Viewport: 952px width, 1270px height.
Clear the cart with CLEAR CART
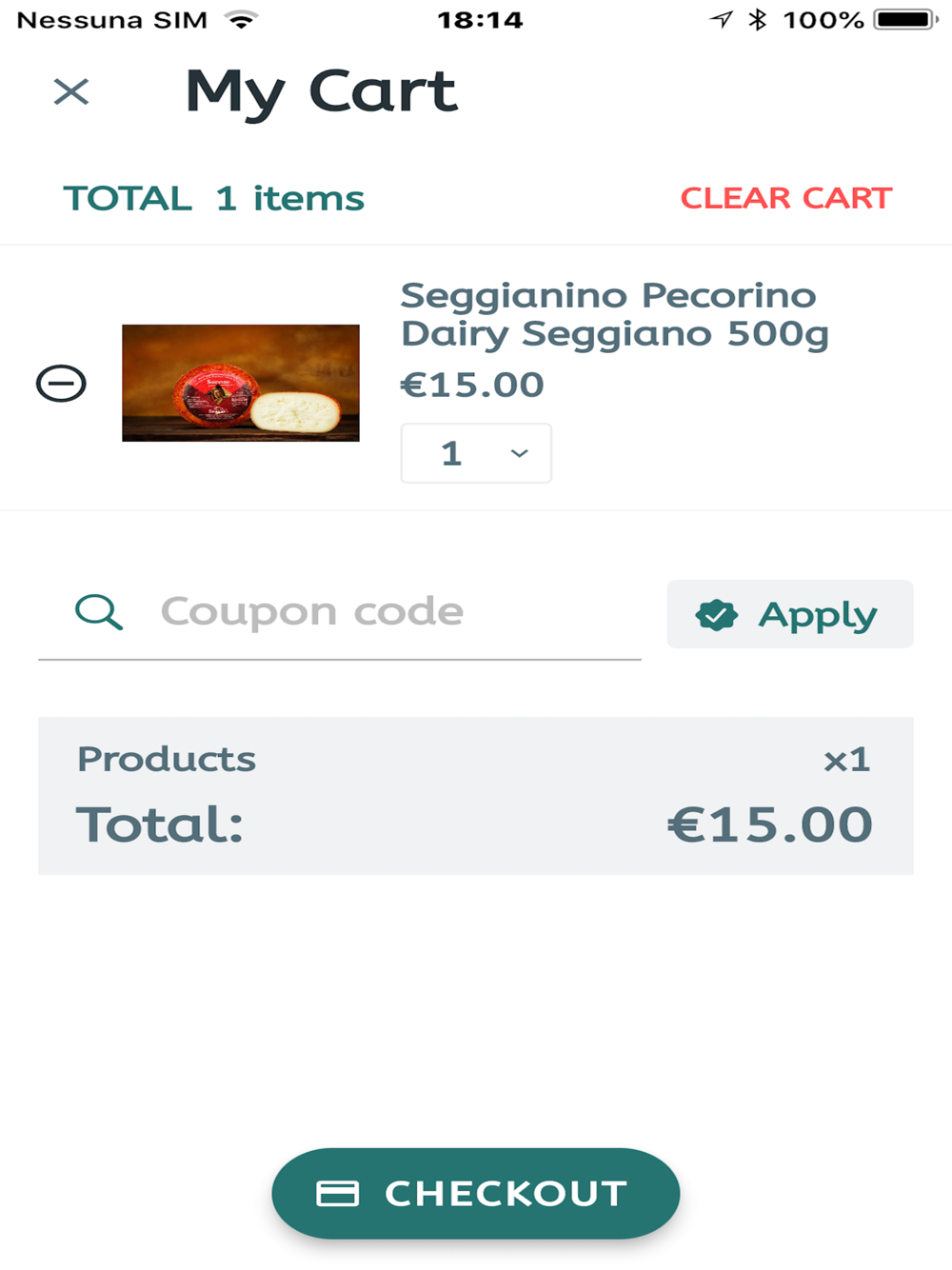(x=785, y=198)
